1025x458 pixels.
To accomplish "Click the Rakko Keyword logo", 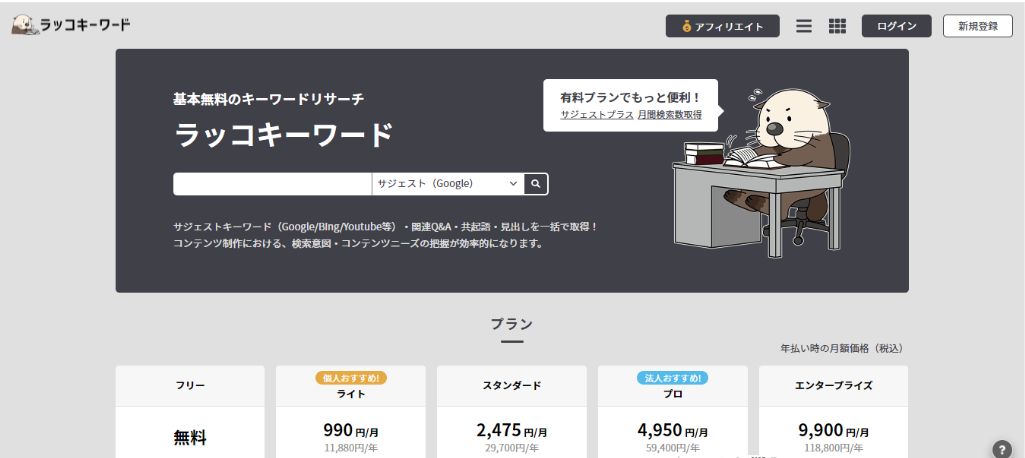I will pos(71,25).
